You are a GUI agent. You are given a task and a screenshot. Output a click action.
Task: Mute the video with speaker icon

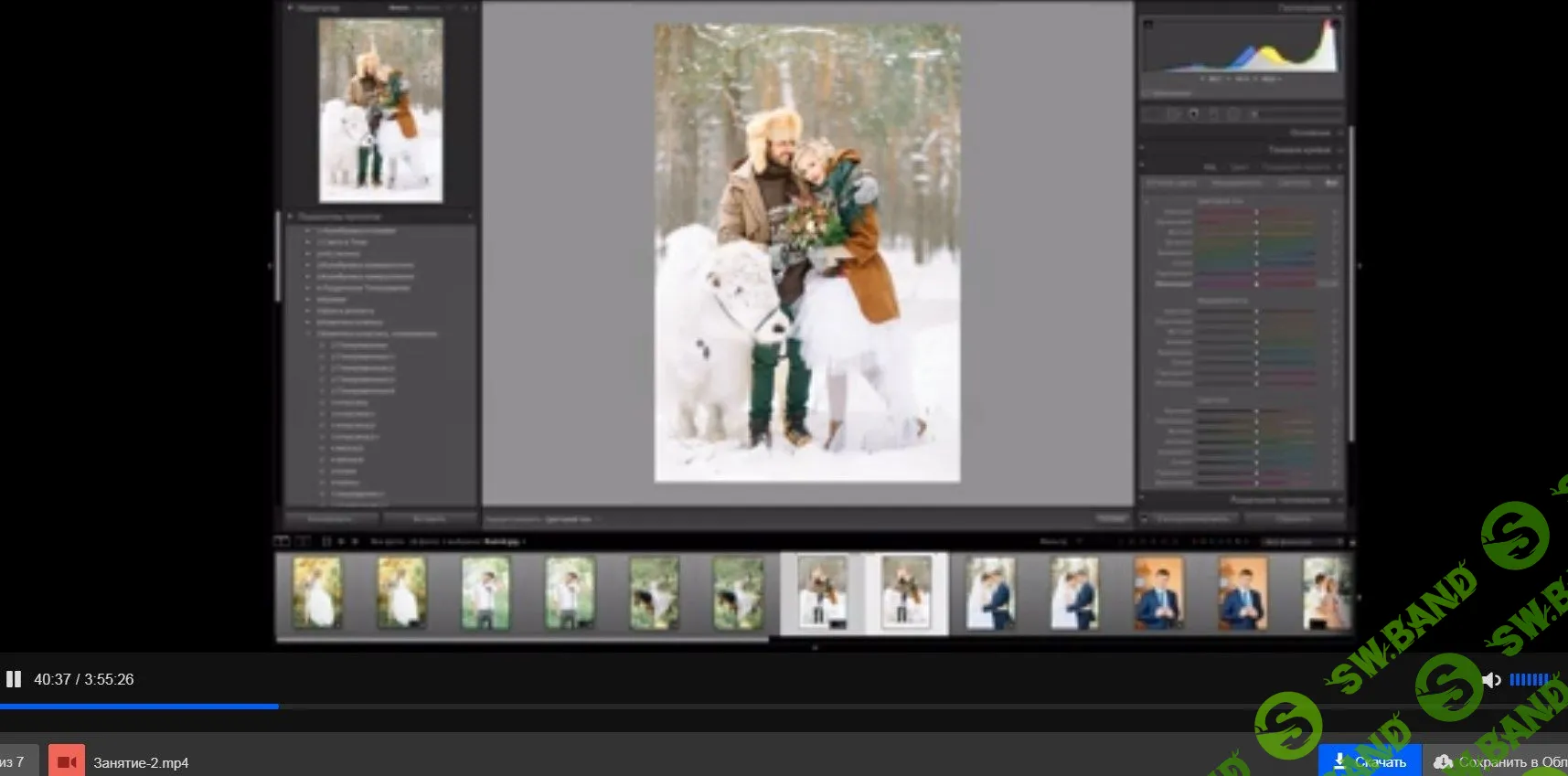1491,680
